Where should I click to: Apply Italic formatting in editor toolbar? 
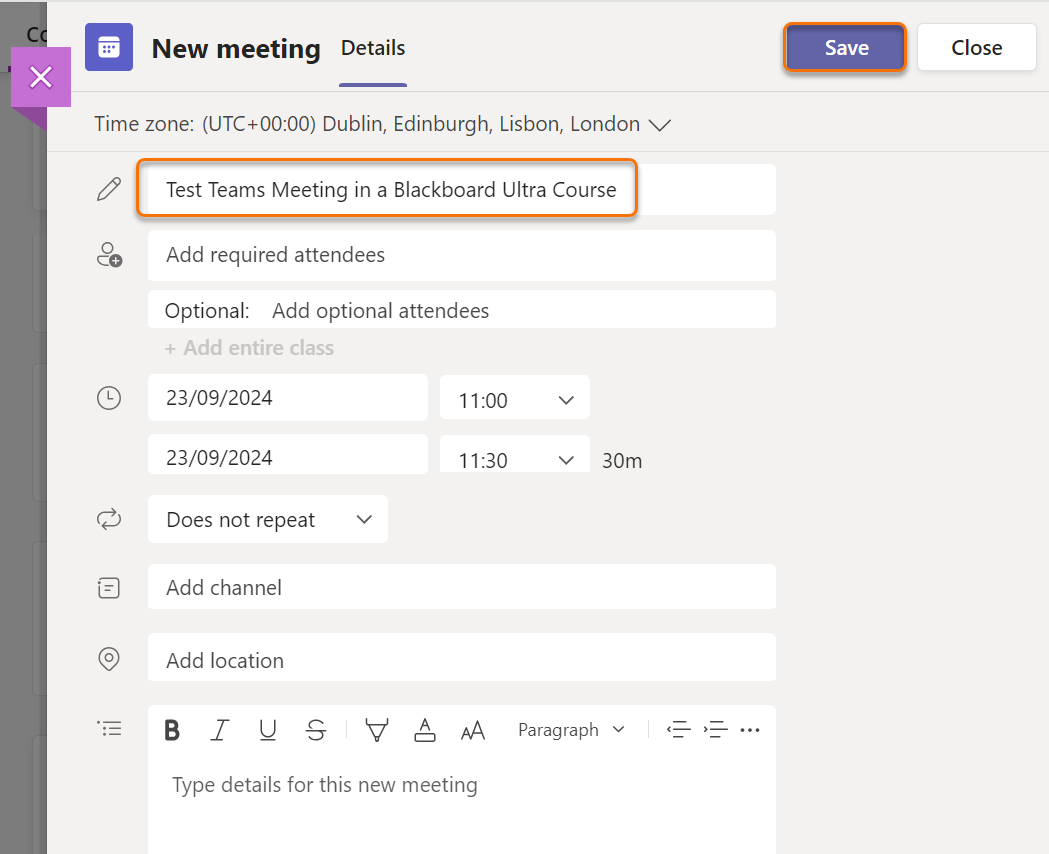coord(220,730)
